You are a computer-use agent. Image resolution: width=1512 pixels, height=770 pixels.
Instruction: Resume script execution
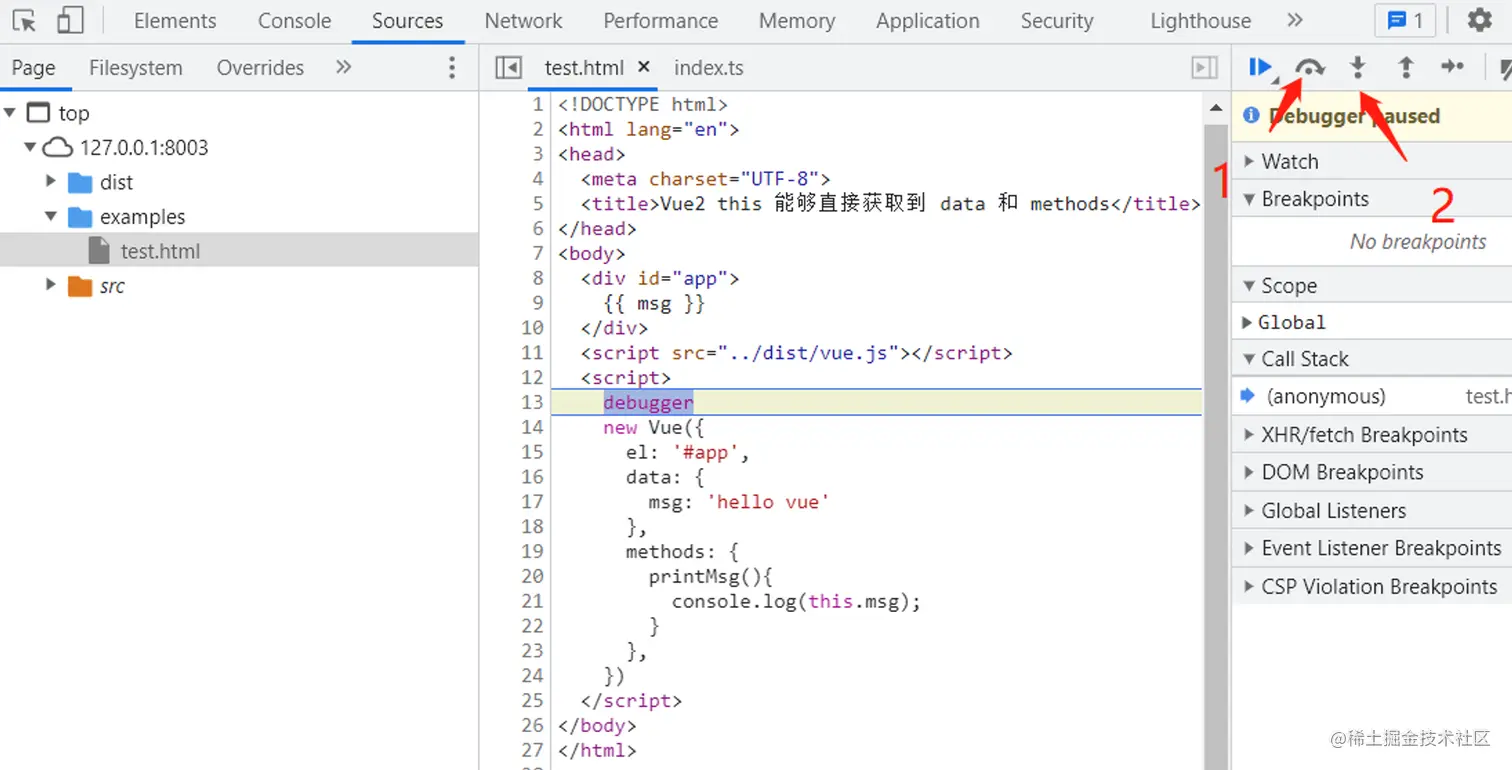pos(1260,67)
